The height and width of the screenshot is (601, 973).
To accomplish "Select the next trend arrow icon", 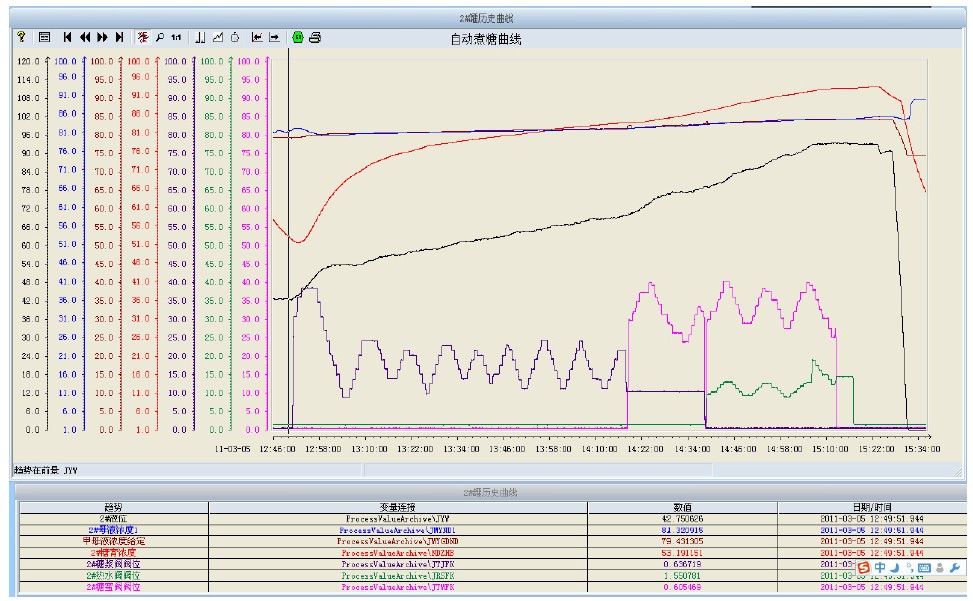I will pos(274,37).
